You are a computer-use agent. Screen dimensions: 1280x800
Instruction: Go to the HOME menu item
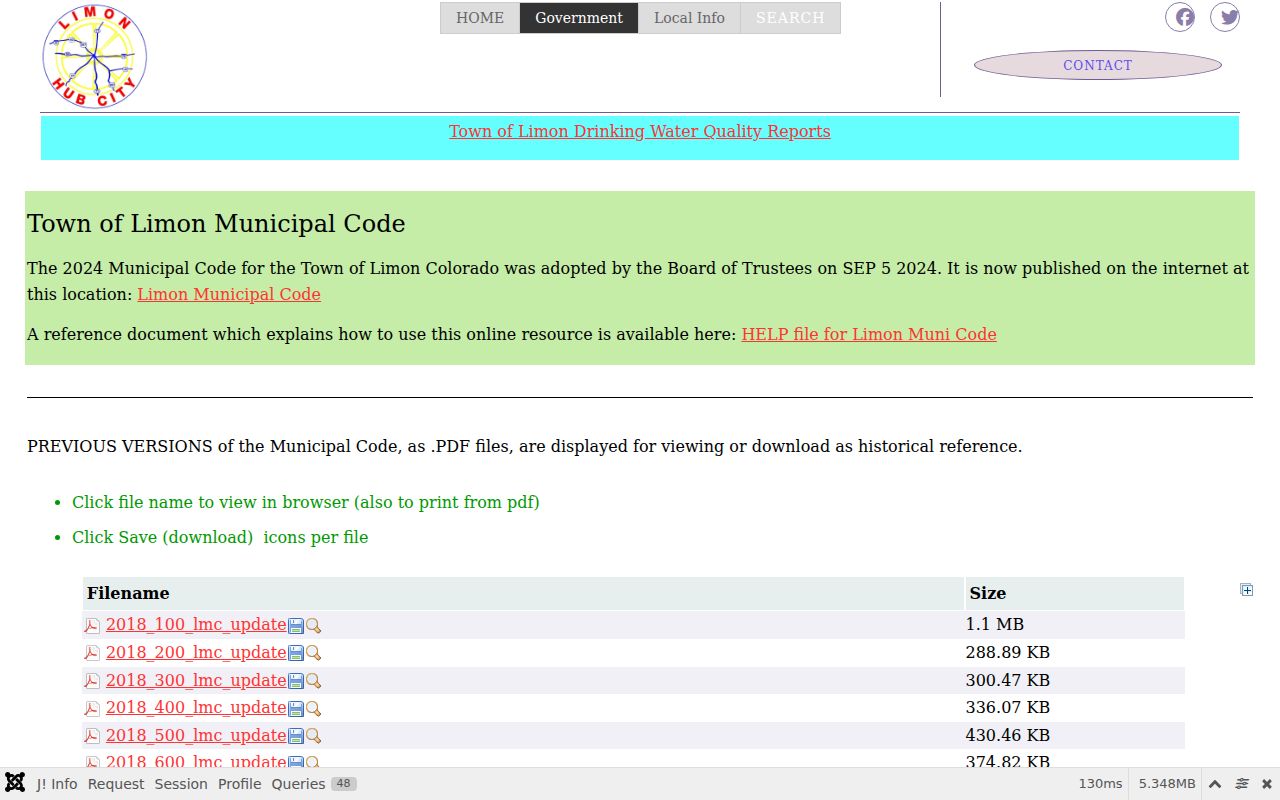(x=480, y=18)
